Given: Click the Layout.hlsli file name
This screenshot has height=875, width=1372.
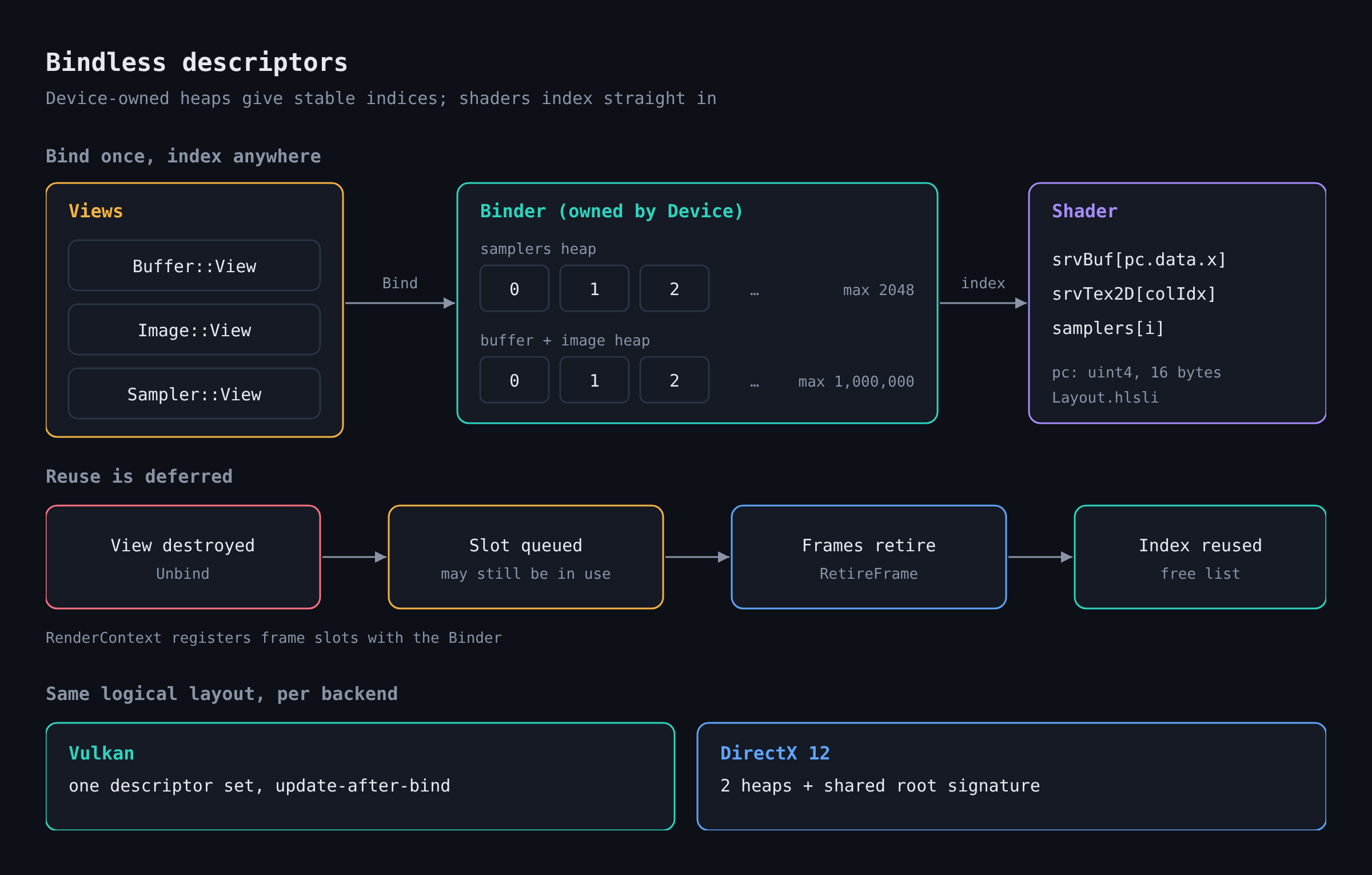Looking at the screenshot, I should coord(1105,397).
